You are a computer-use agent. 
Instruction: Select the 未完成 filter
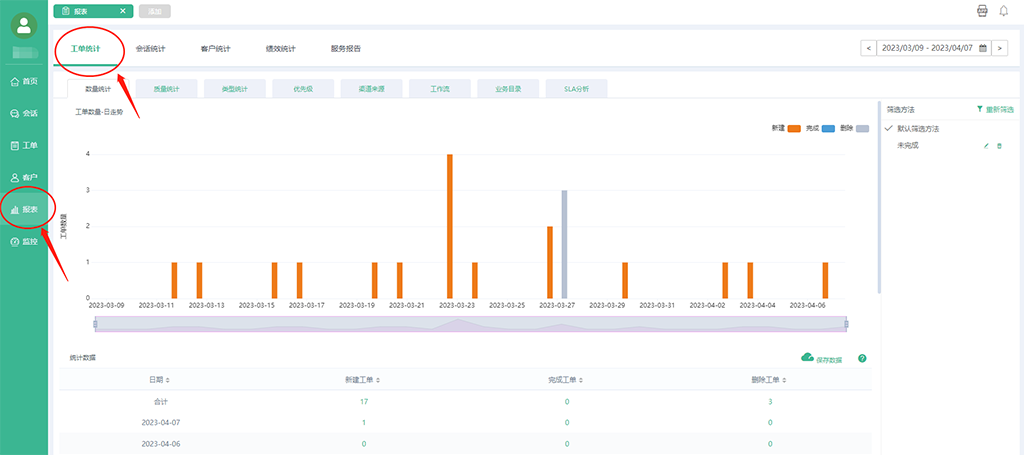click(x=908, y=146)
